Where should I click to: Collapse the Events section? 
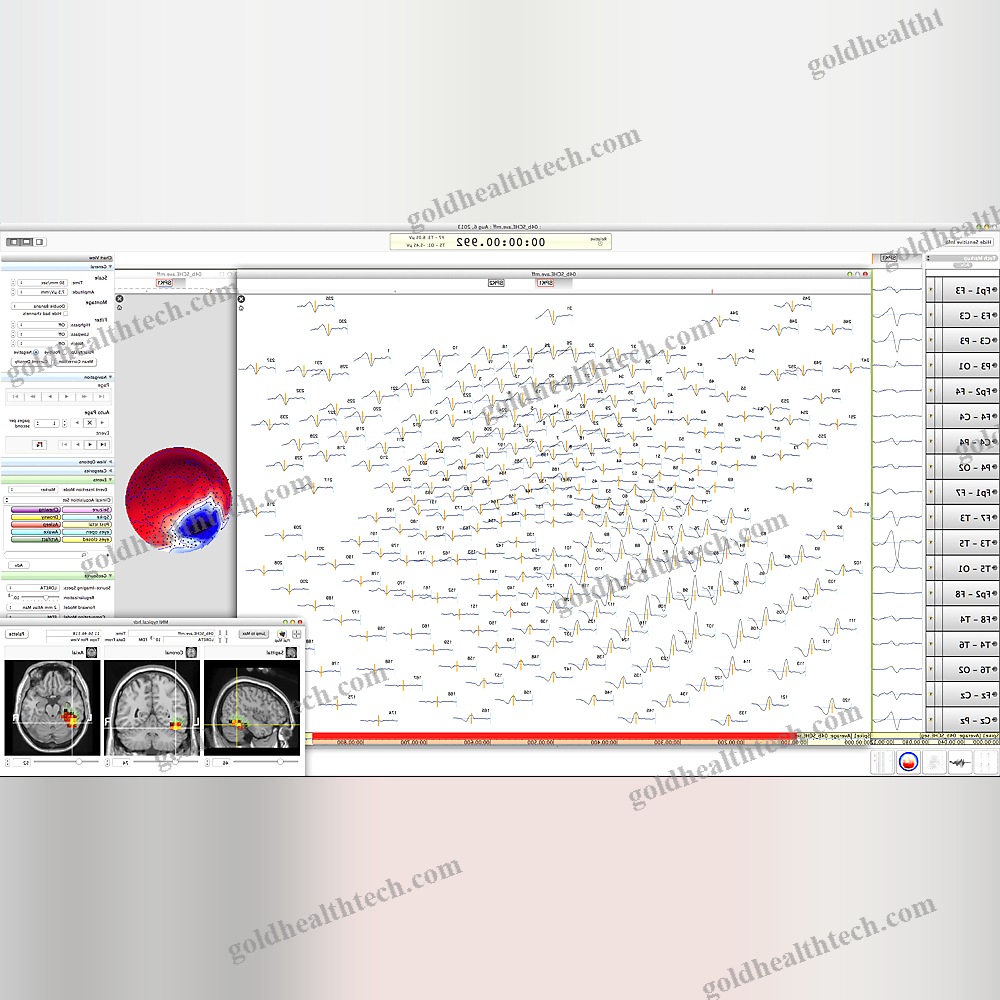(x=110, y=480)
